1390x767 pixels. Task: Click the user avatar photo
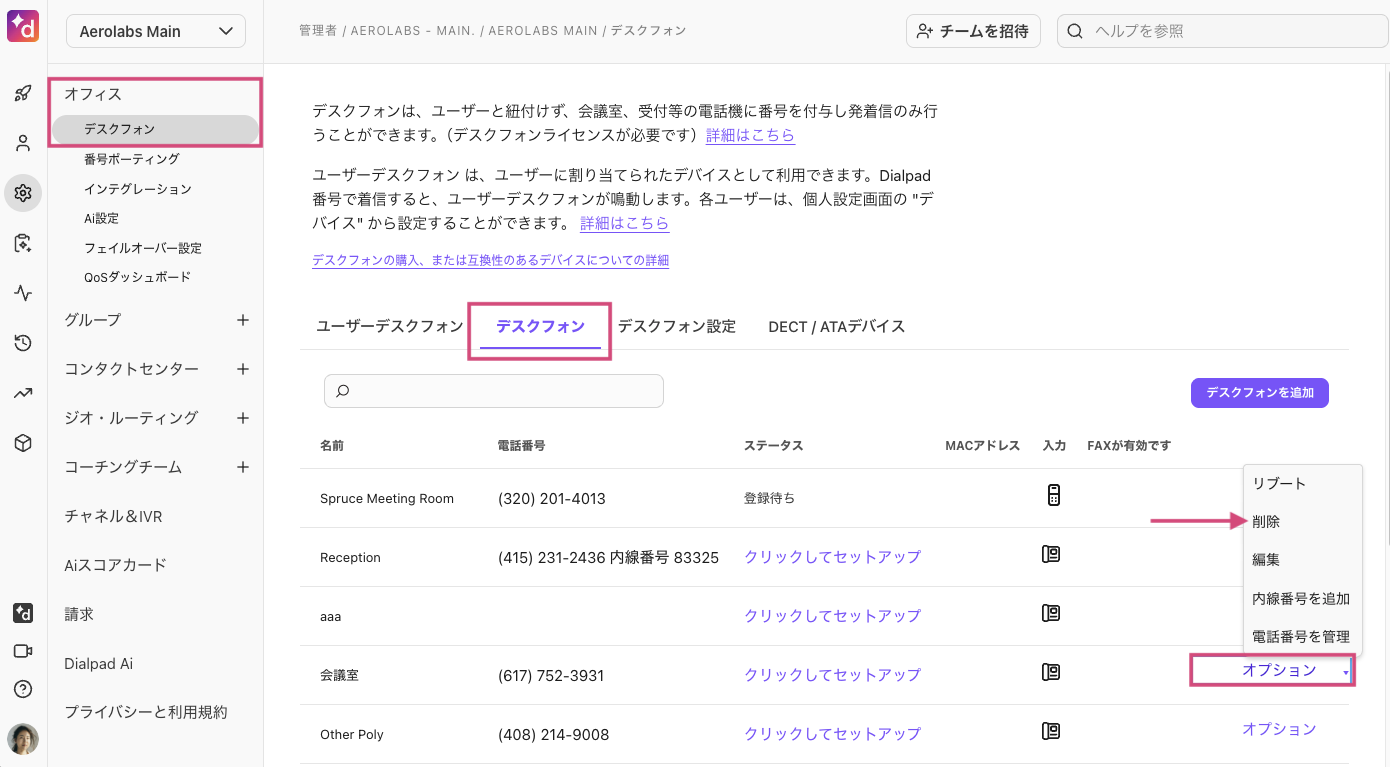pos(23,739)
